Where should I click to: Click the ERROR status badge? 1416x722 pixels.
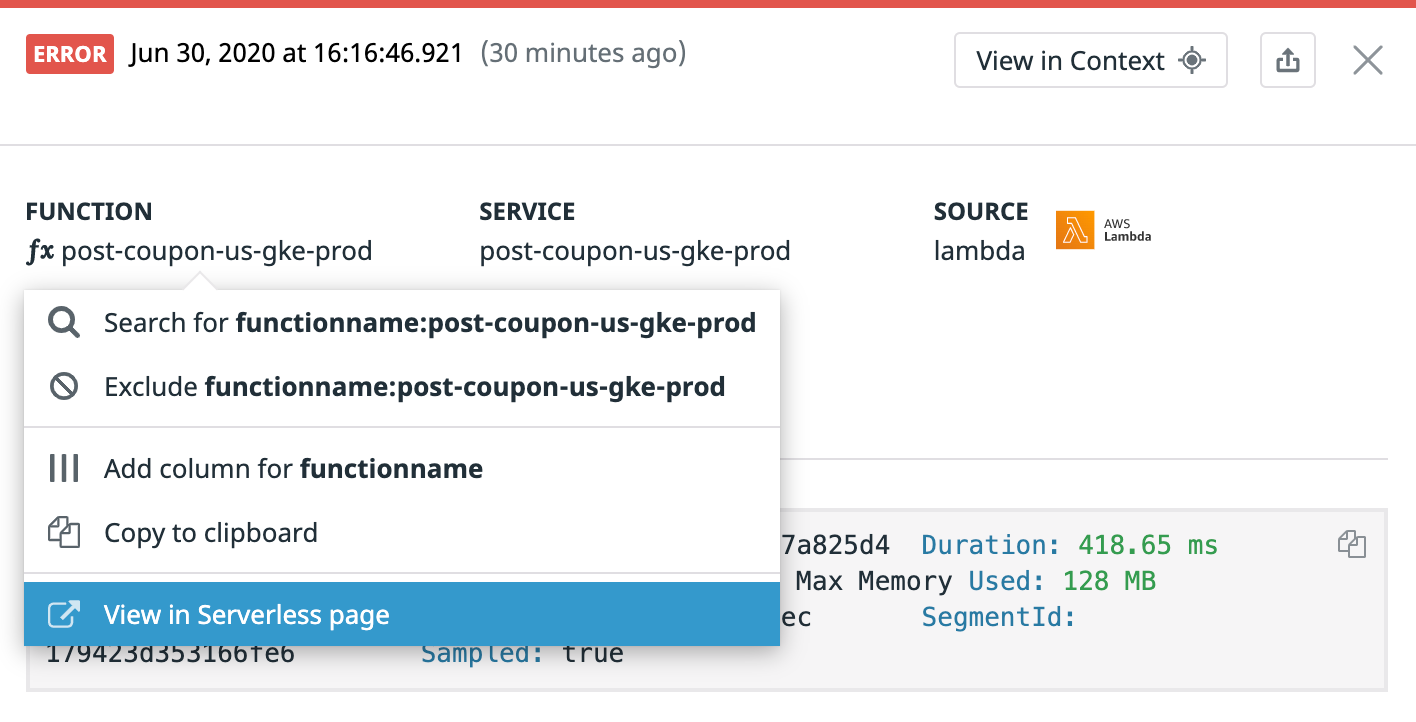69,54
